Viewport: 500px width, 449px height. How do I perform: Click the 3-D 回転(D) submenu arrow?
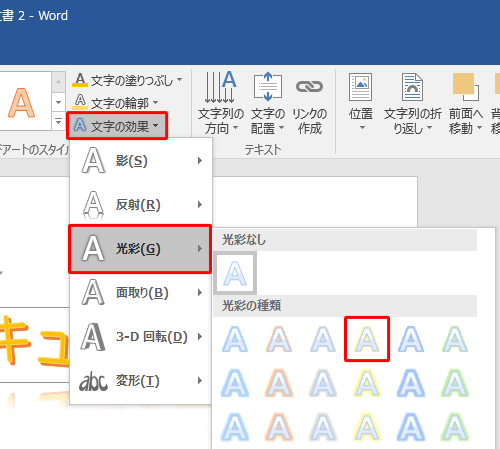click(x=200, y=337)
